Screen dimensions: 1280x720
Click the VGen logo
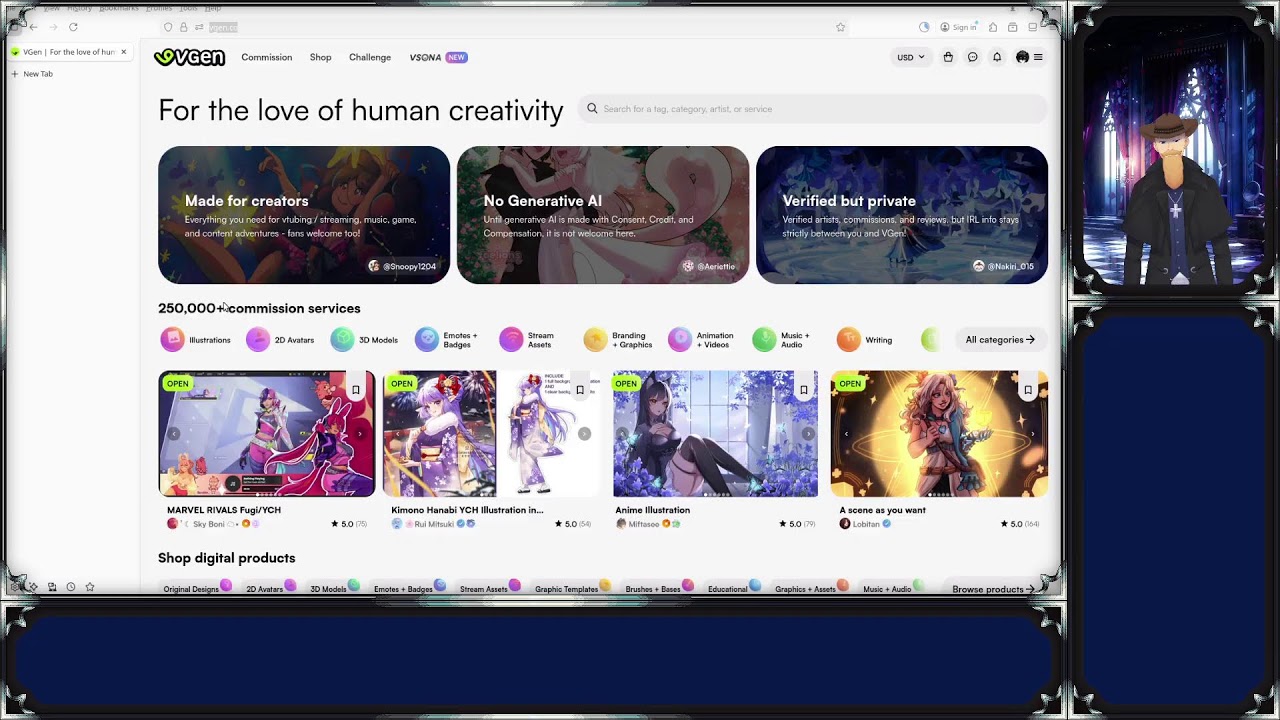tap(189, 57)
